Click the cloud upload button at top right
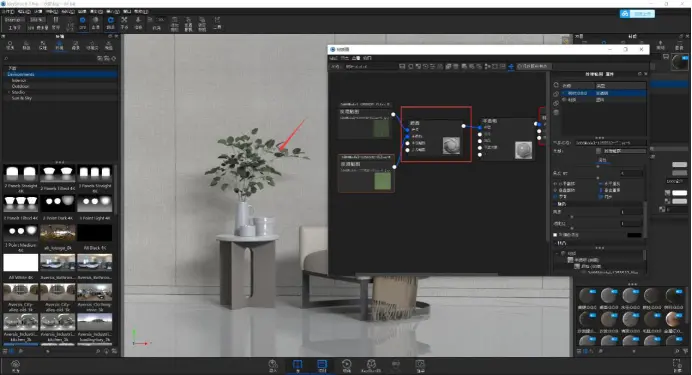This screenshot has height=375, width=692. click(x=637, y=14)
